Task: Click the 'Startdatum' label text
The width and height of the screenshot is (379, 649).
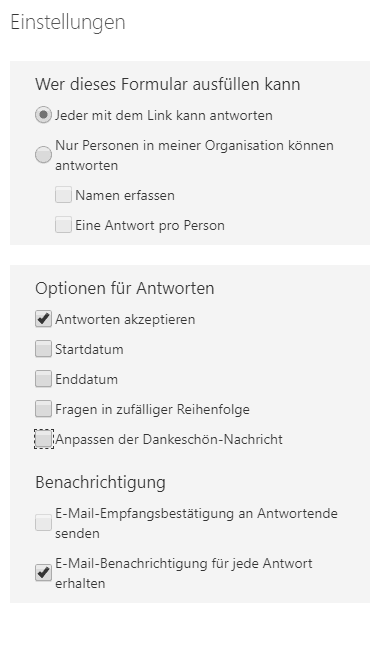Action: click(x=89, y=349)
